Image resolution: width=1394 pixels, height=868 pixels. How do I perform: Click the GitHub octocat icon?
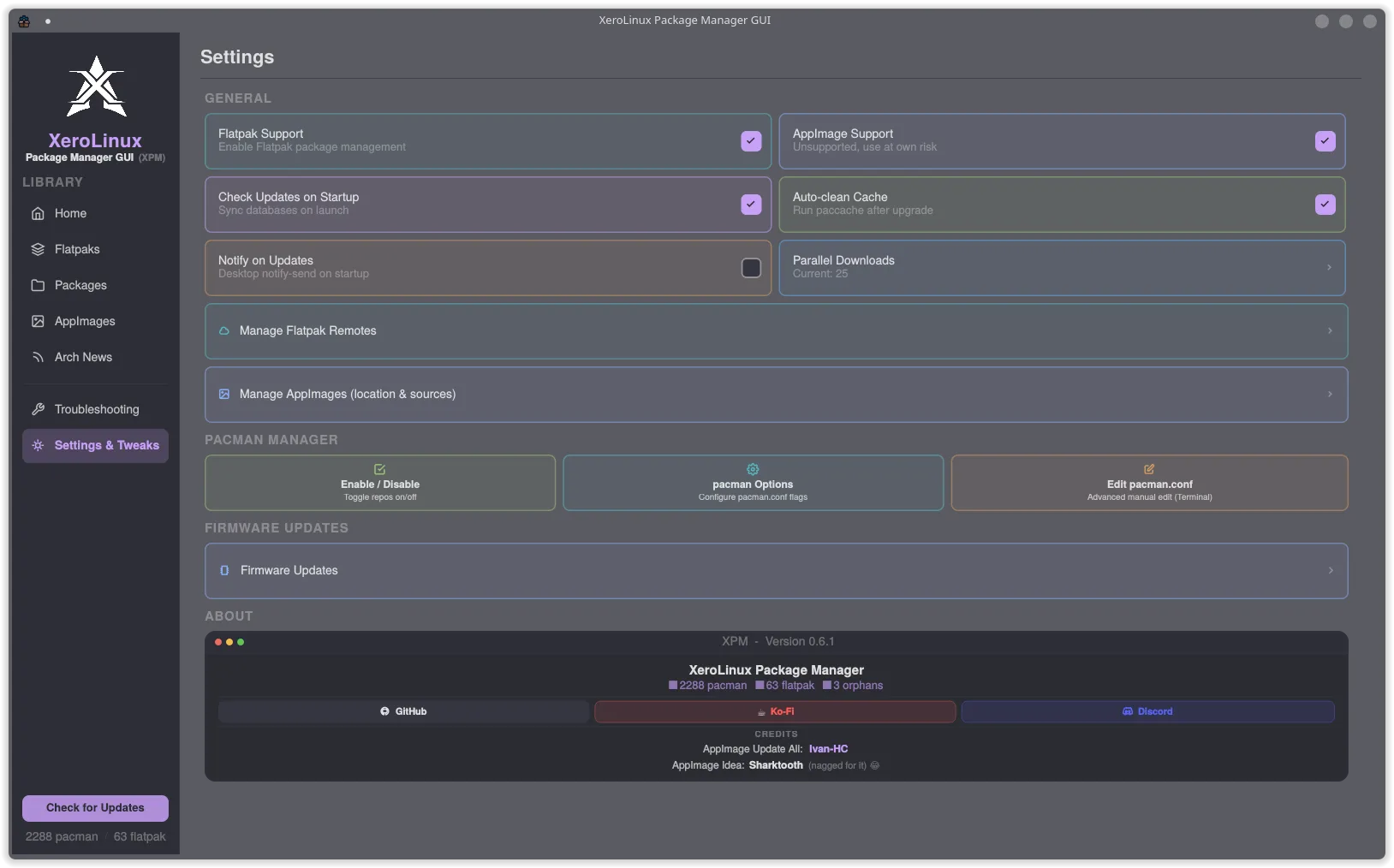point(384,711)
